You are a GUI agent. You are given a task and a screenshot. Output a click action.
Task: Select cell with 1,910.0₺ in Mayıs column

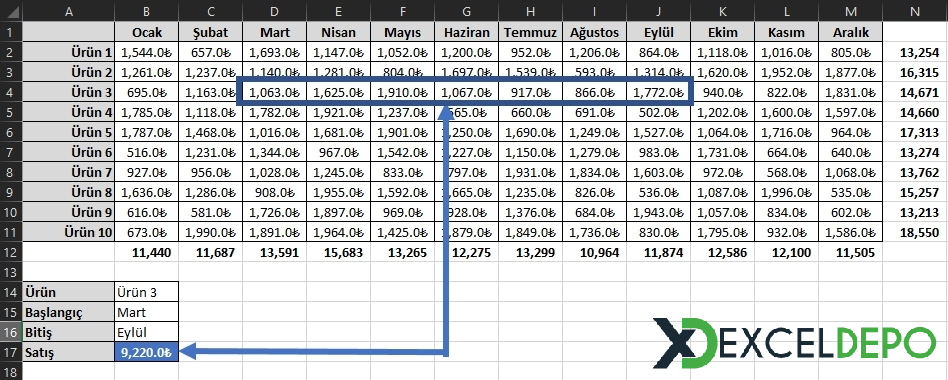[x=403, y=92]
